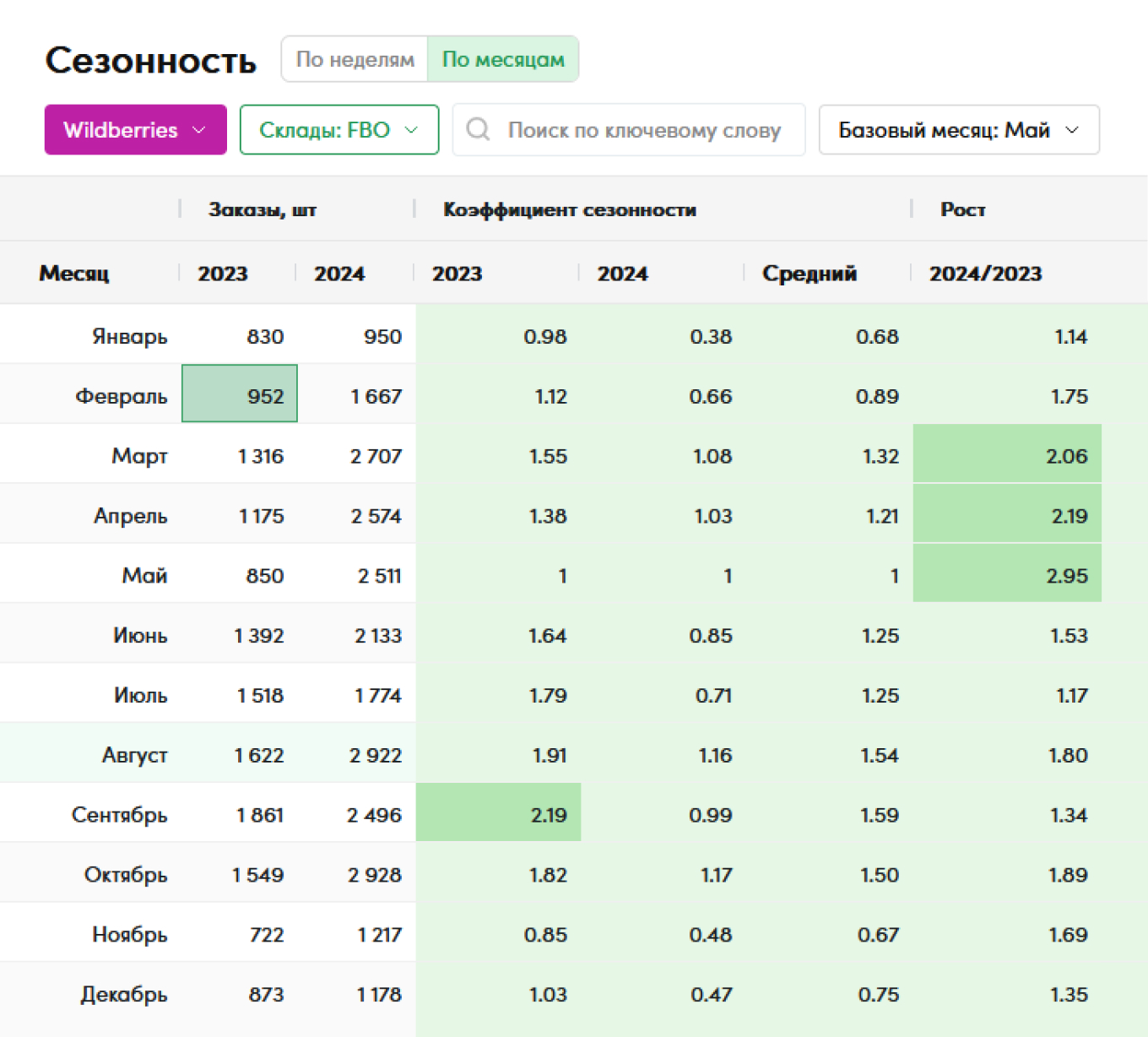Select the Август row label
Viewport: 1148px width, 1037px height.
point(135,754)
